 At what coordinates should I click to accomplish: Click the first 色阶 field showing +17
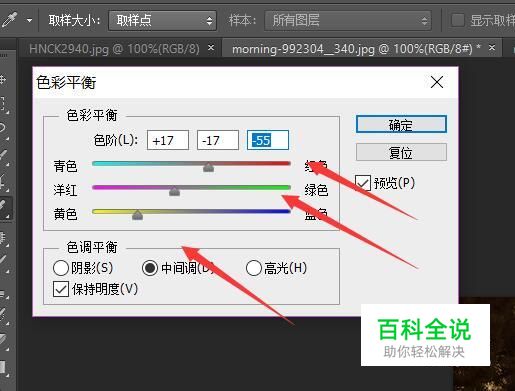(x=168, y=140)
